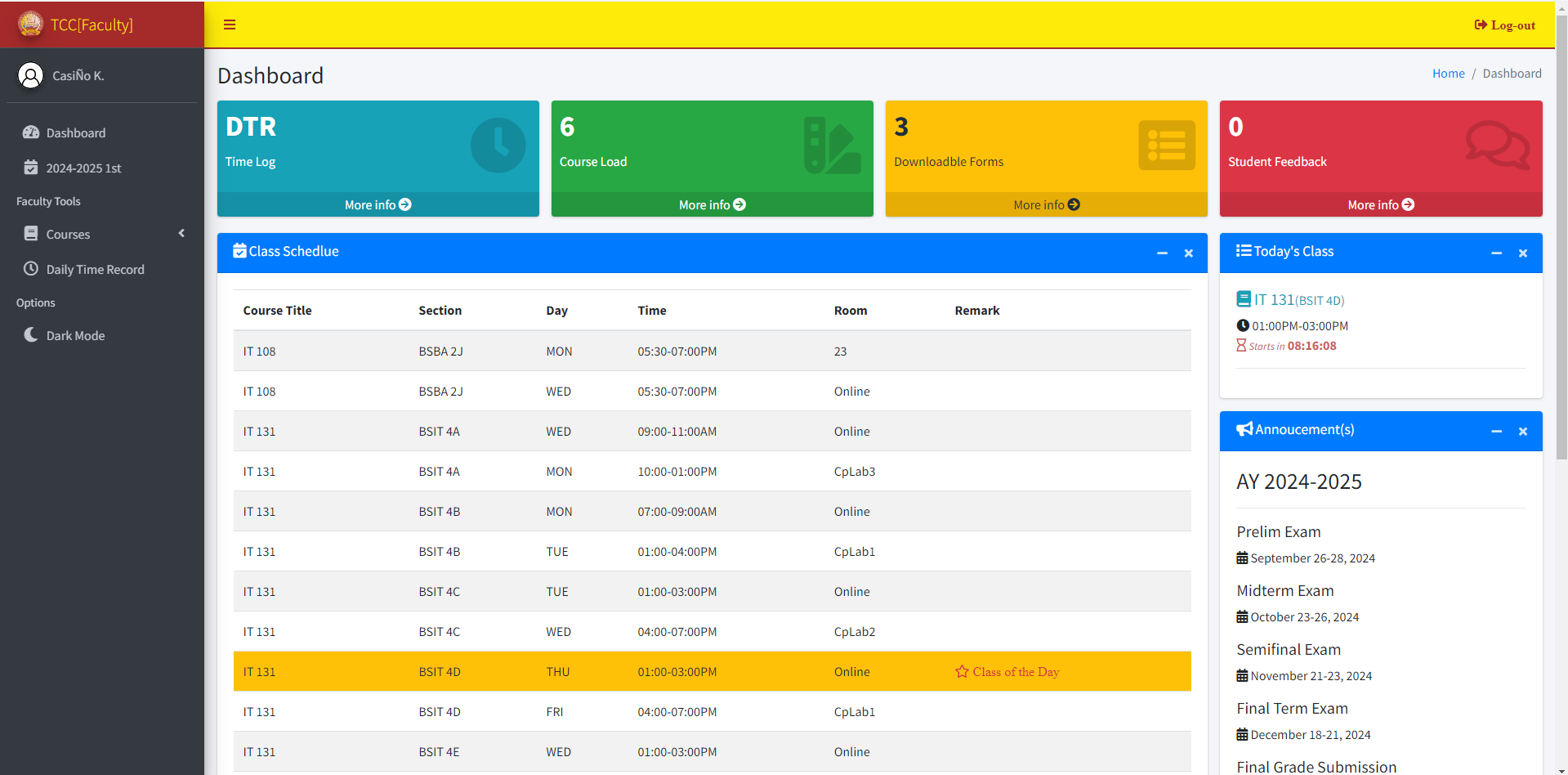Click the clock icon beside 01:00PM-03:00PM

pos(1243,325)
